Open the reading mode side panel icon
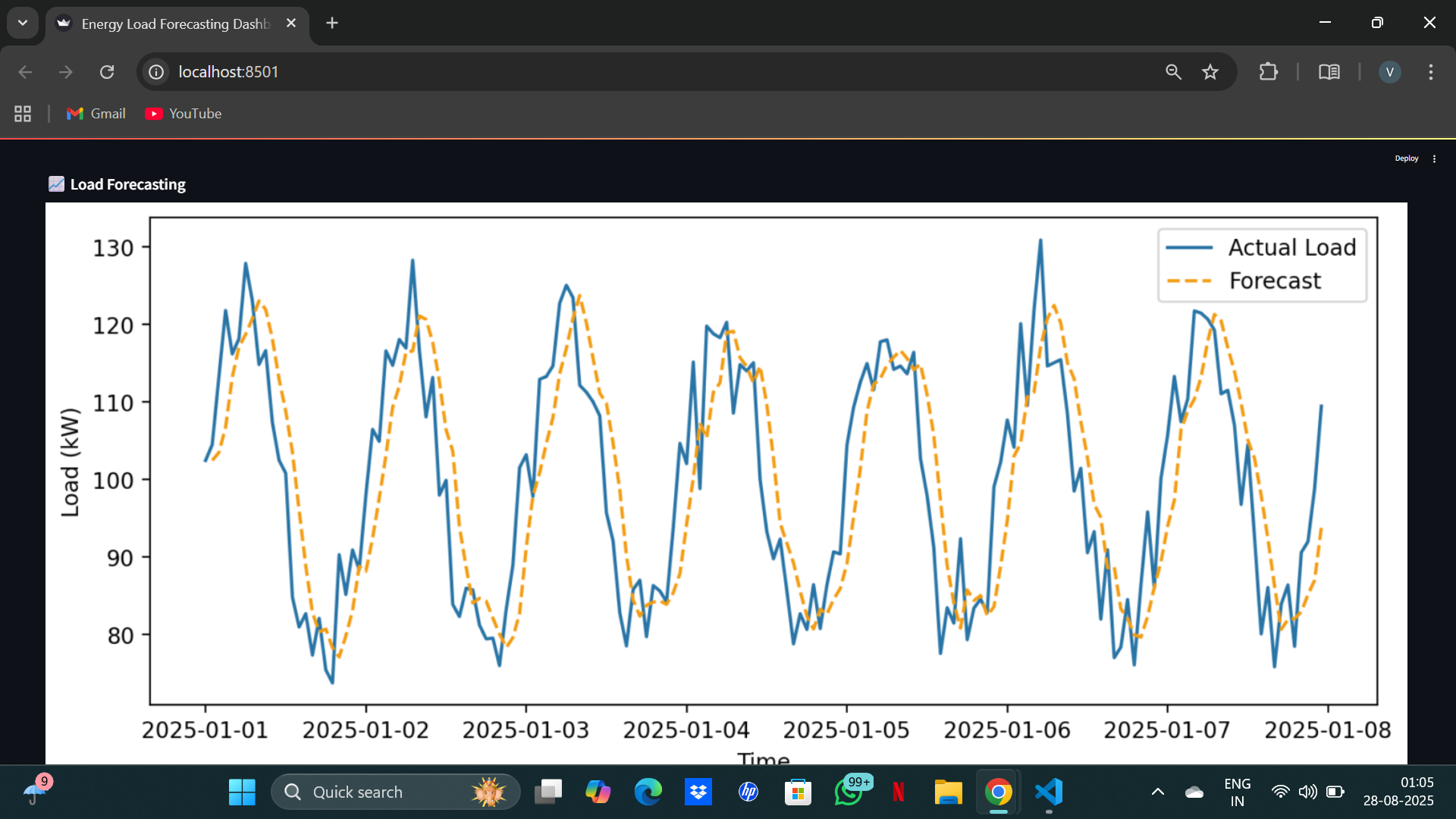The height and width of the screenshot is (819, 1456). pos(1329,72)
